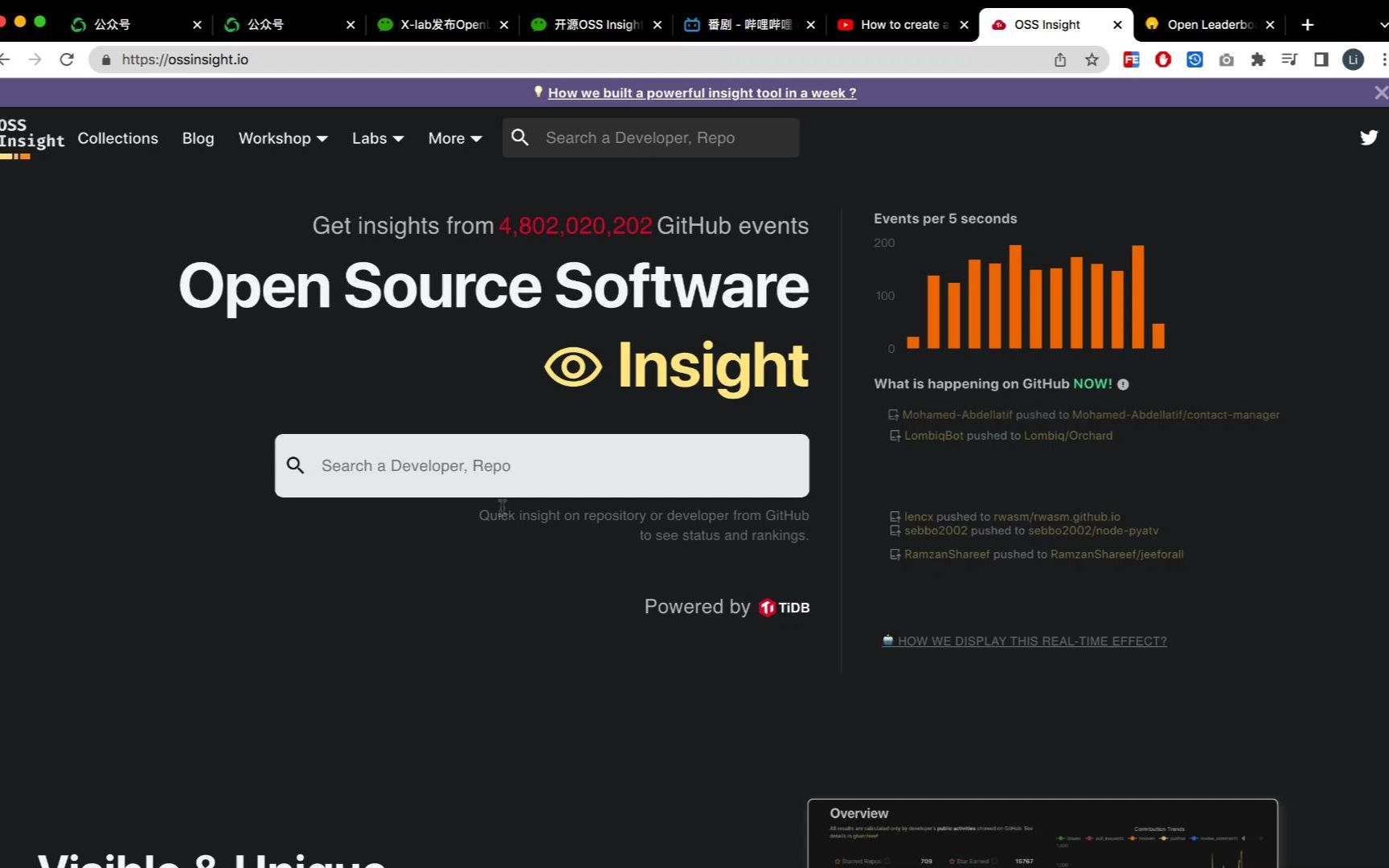Viewport: 1389px width, 868px height.
Task: Click the red shield extension icon
Action: pos(1163,59)
